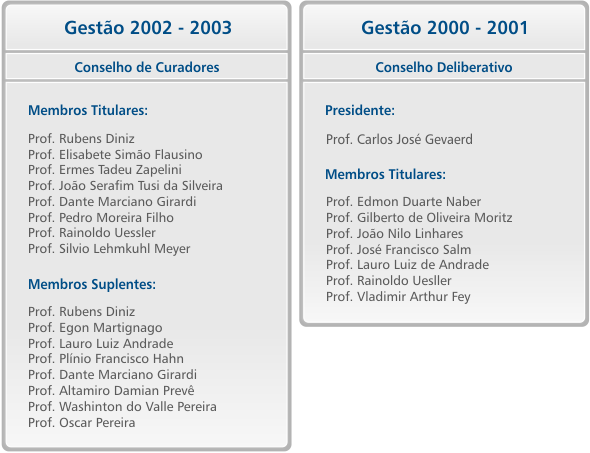This screenshot has width=590, height=453.
Task: Click the Gestão 2002 - 2003 heading
Action: pos(148,28)
